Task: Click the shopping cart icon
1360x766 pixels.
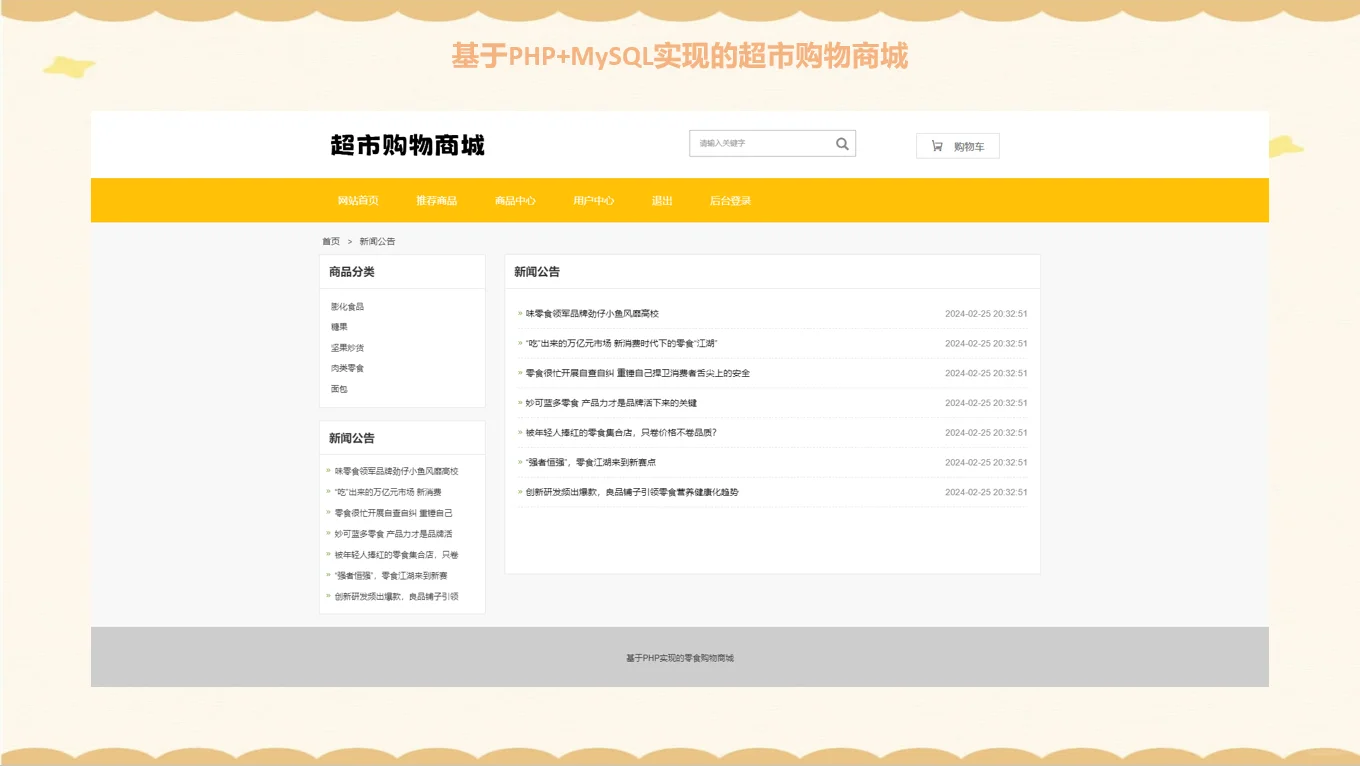Action: 935,145
